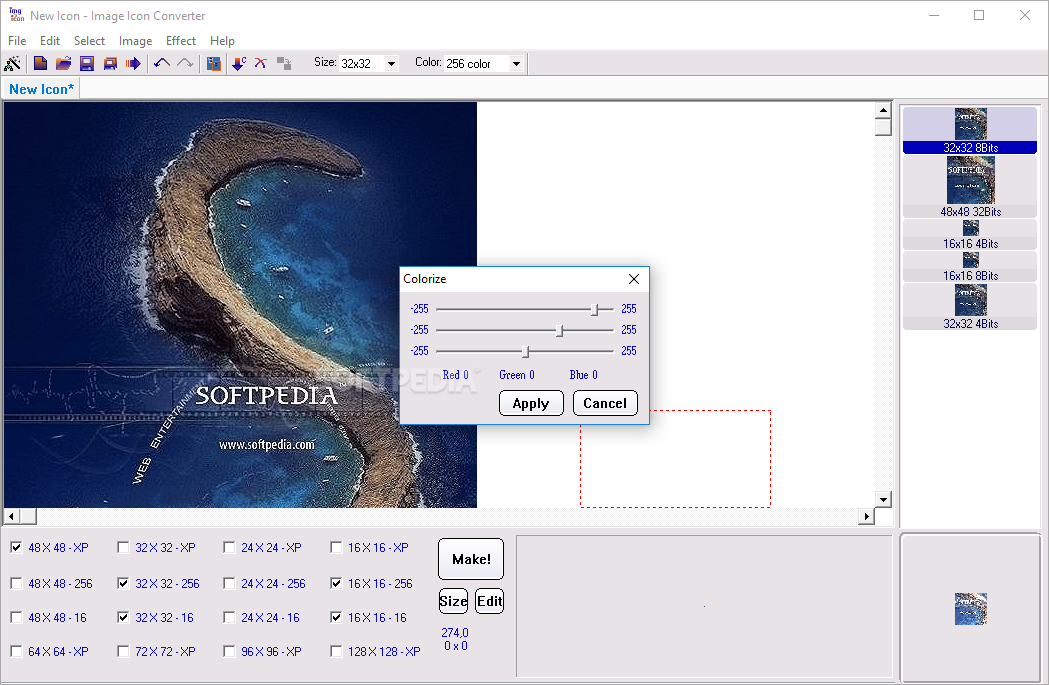The image size is (1049, 685).
Task: Select the magic wand tool on the toolbar
Action: click(13, 63)
